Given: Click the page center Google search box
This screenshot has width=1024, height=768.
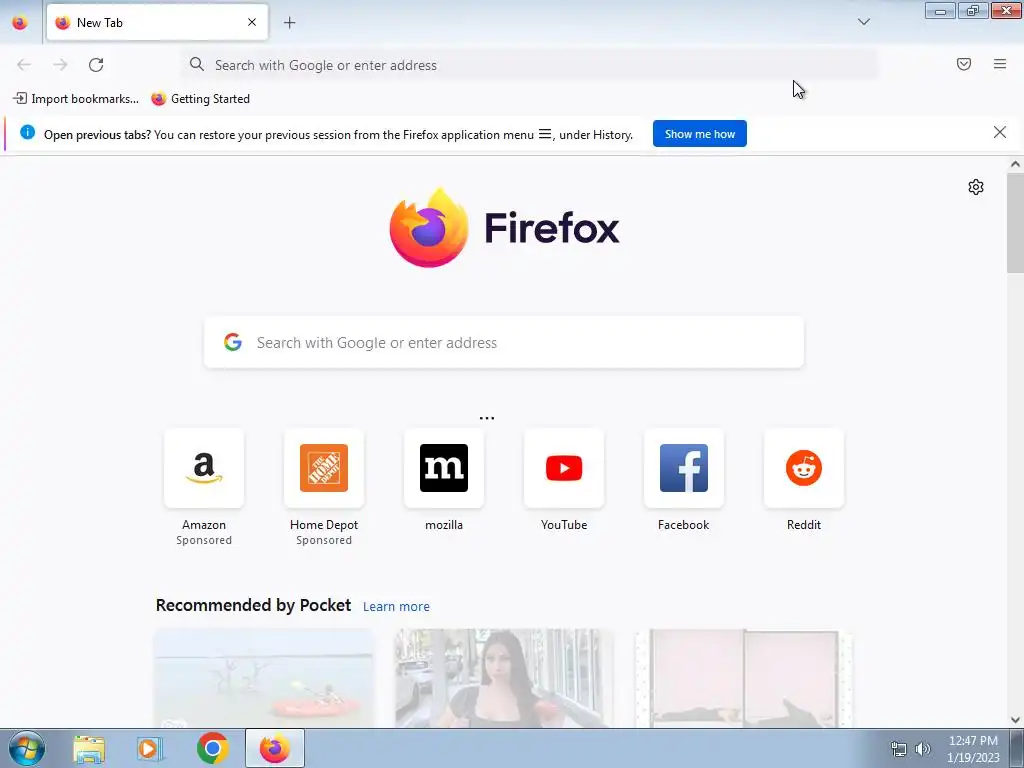Looking at the screenshot, I should [x=504, y=342].
